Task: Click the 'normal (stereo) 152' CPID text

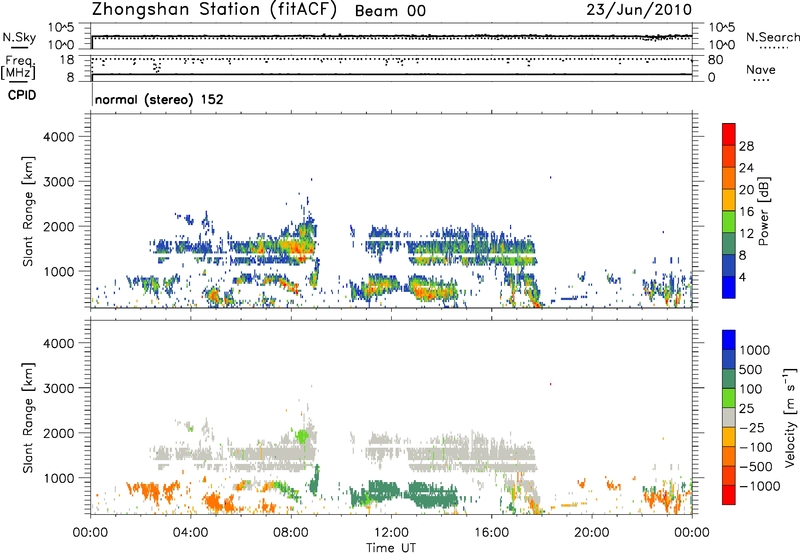Action: coord(159,99)
